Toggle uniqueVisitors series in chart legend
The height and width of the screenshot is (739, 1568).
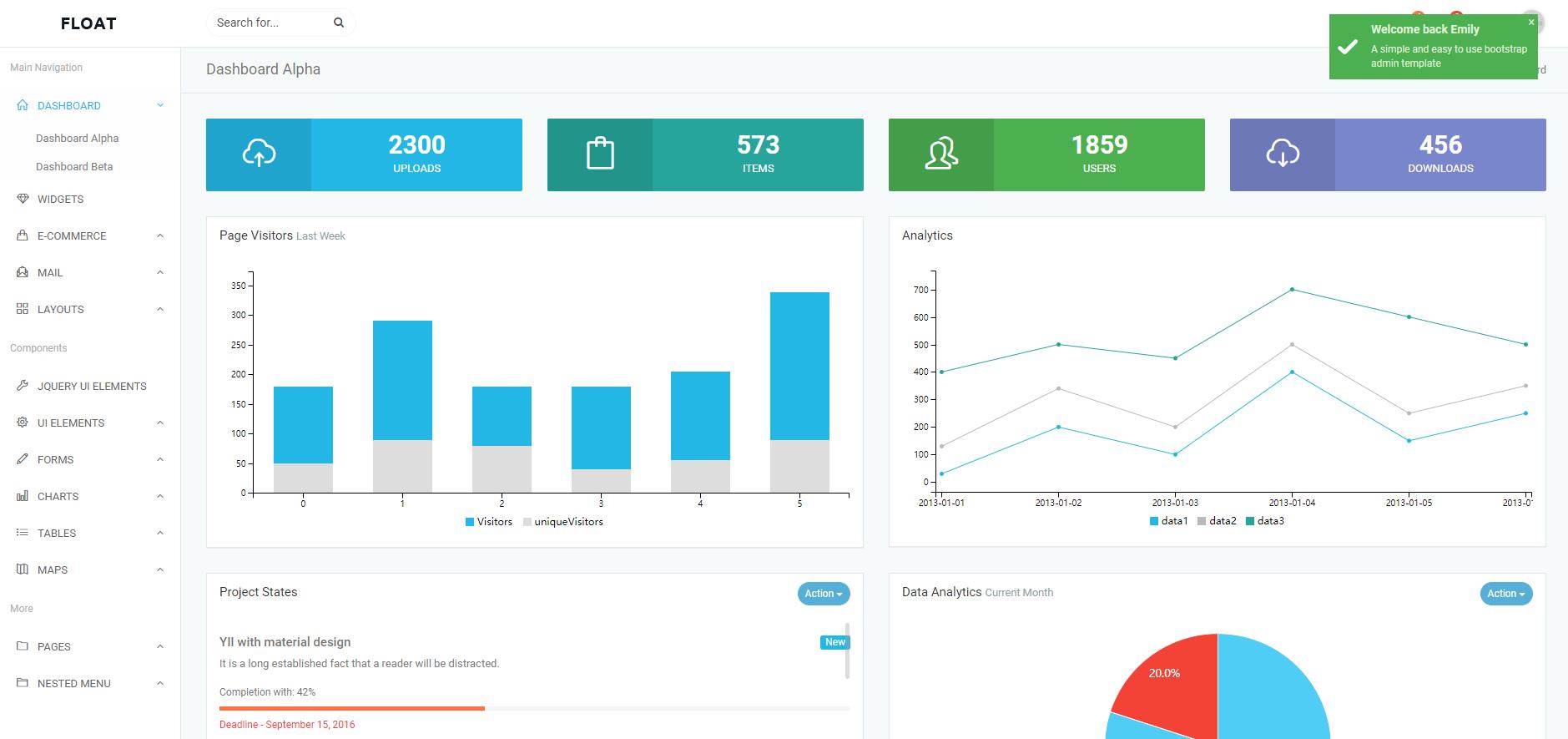[x=563, y=522]
